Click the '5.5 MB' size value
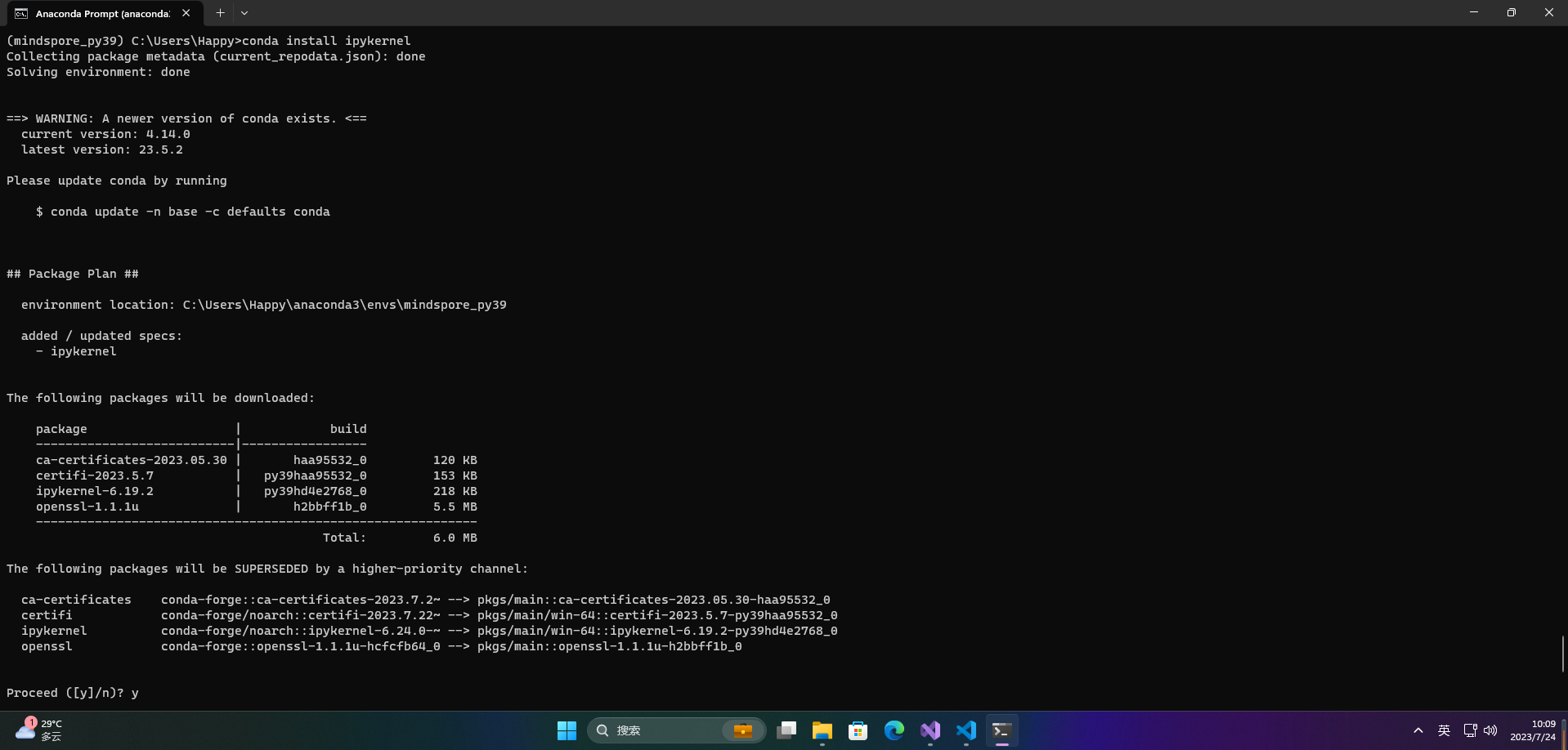 (455, 507)
